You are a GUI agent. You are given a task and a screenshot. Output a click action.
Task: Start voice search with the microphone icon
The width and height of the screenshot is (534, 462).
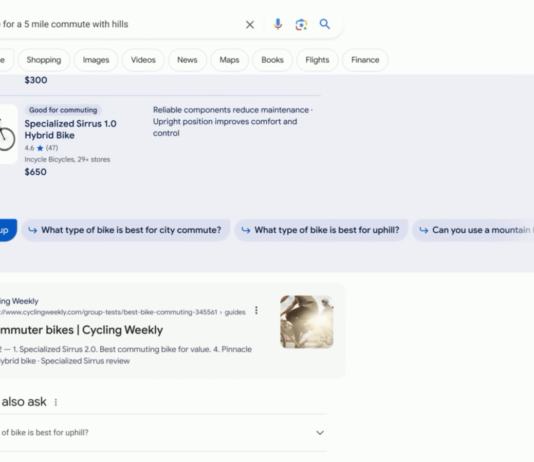(278, 24)
